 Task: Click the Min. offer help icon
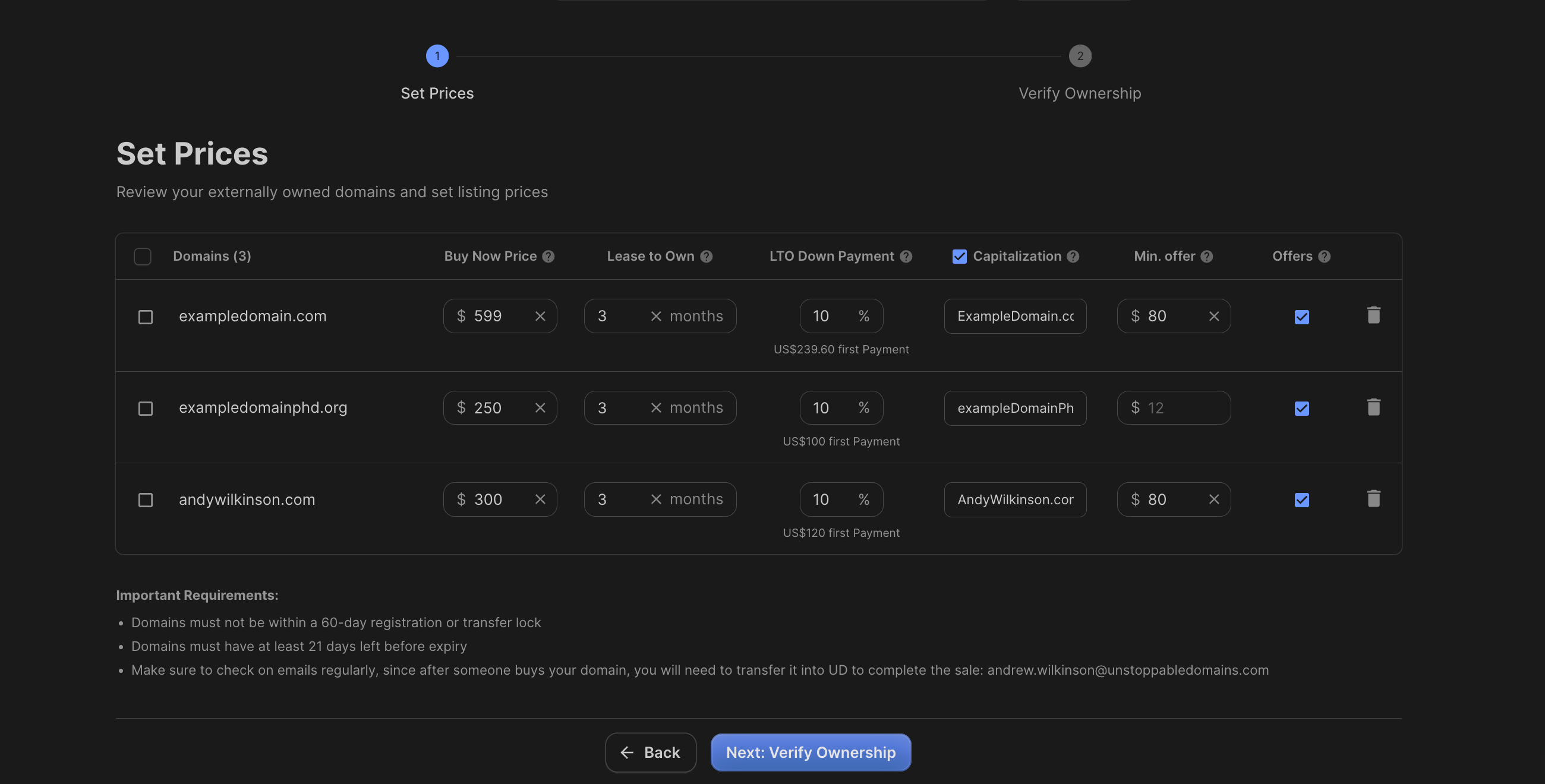[1207, 257]
